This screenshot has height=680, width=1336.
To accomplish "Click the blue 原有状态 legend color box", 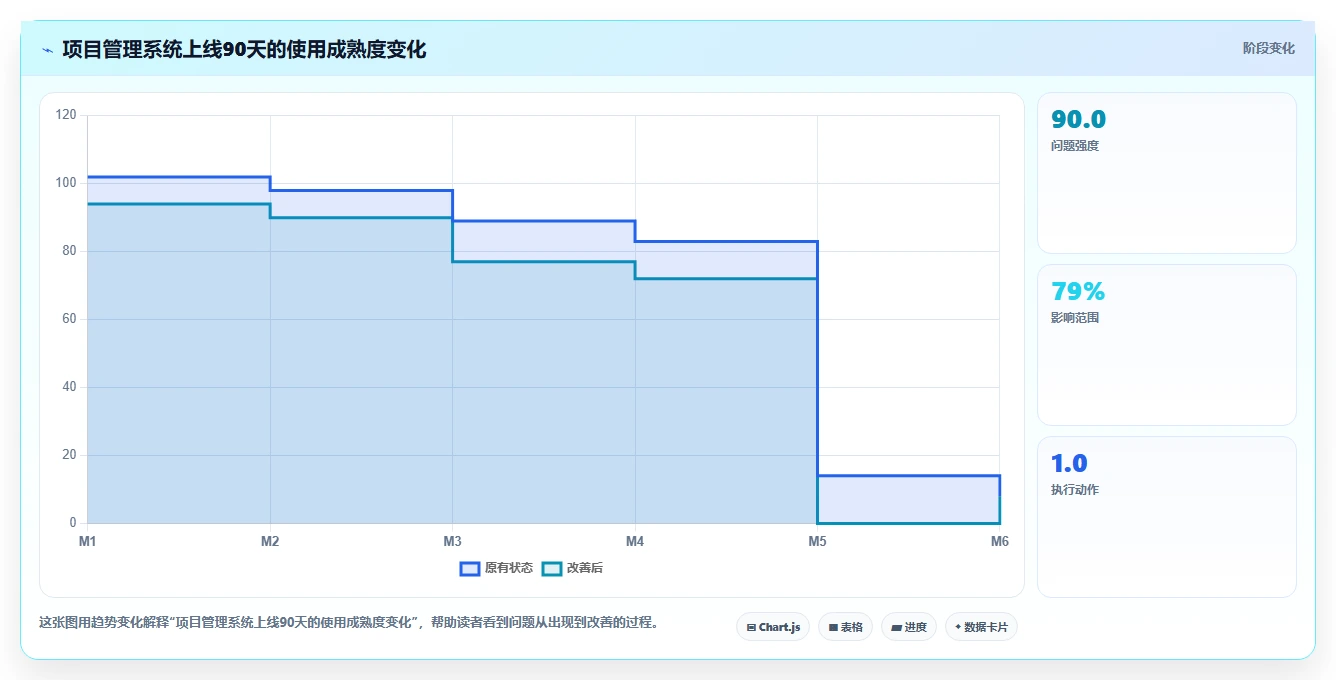I will (470, 568).
